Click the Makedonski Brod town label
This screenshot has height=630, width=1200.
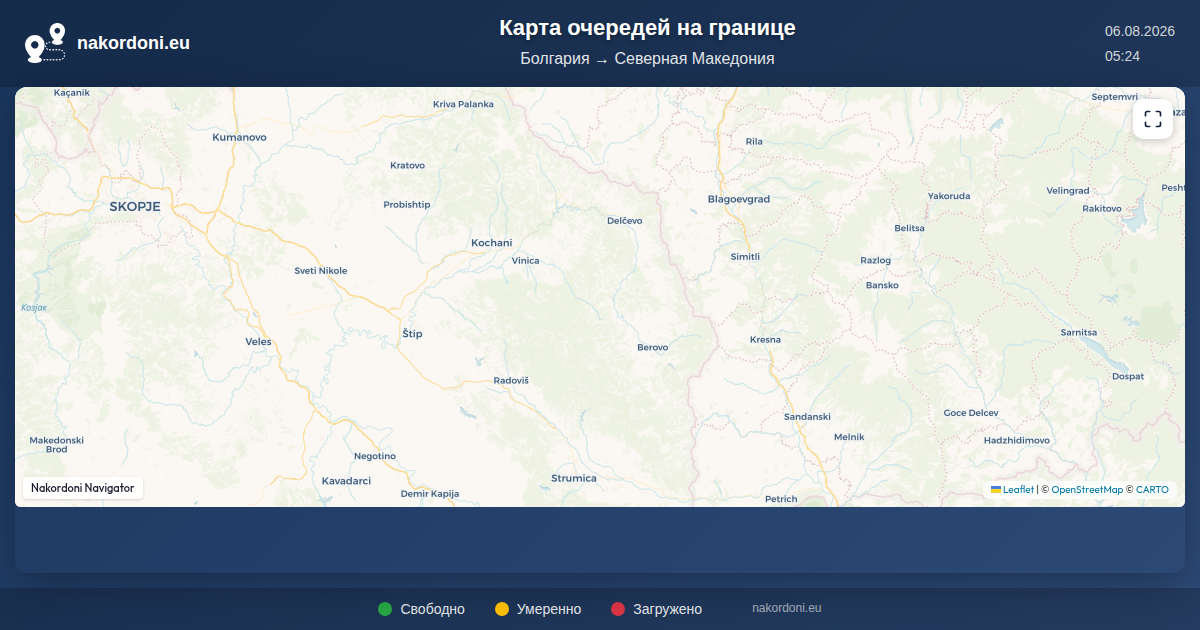tap(56, 445)
